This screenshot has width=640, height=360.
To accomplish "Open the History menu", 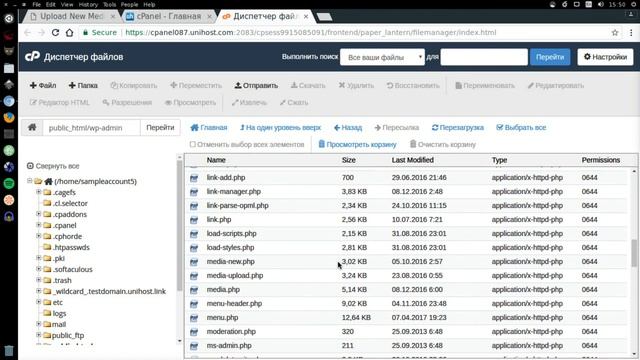I will [88, 4].
